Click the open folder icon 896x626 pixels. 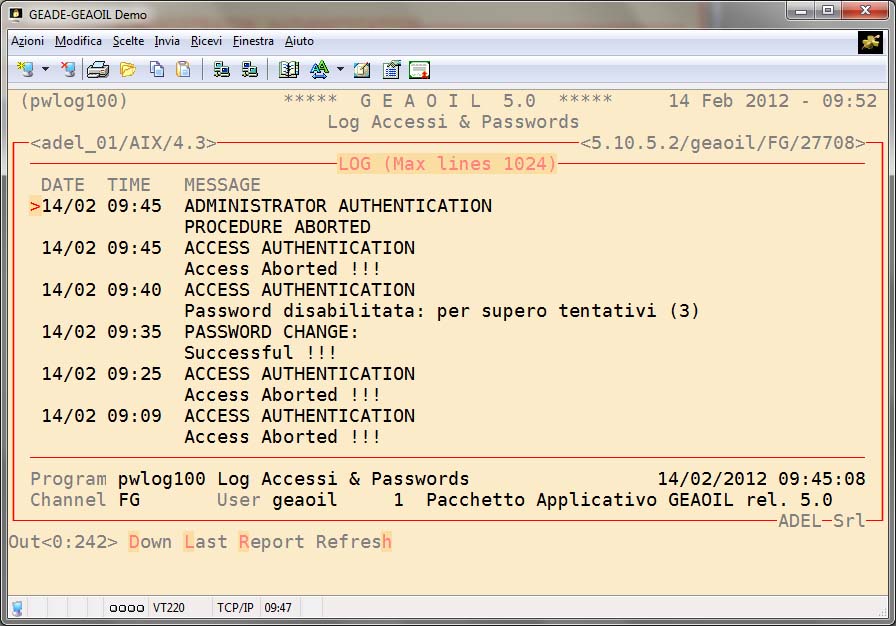tap(128, 70)
